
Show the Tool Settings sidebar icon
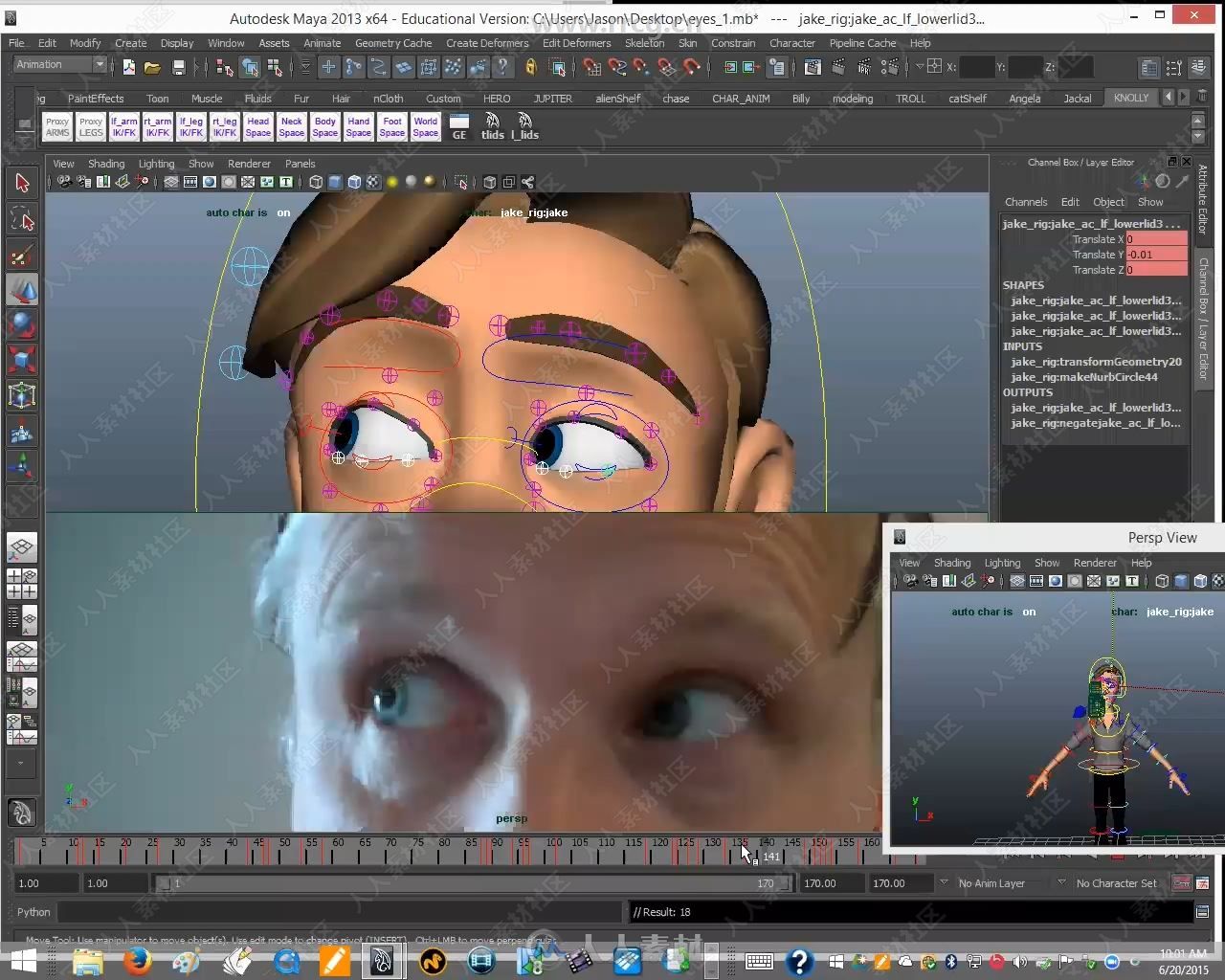click(x=1173, y=67)
